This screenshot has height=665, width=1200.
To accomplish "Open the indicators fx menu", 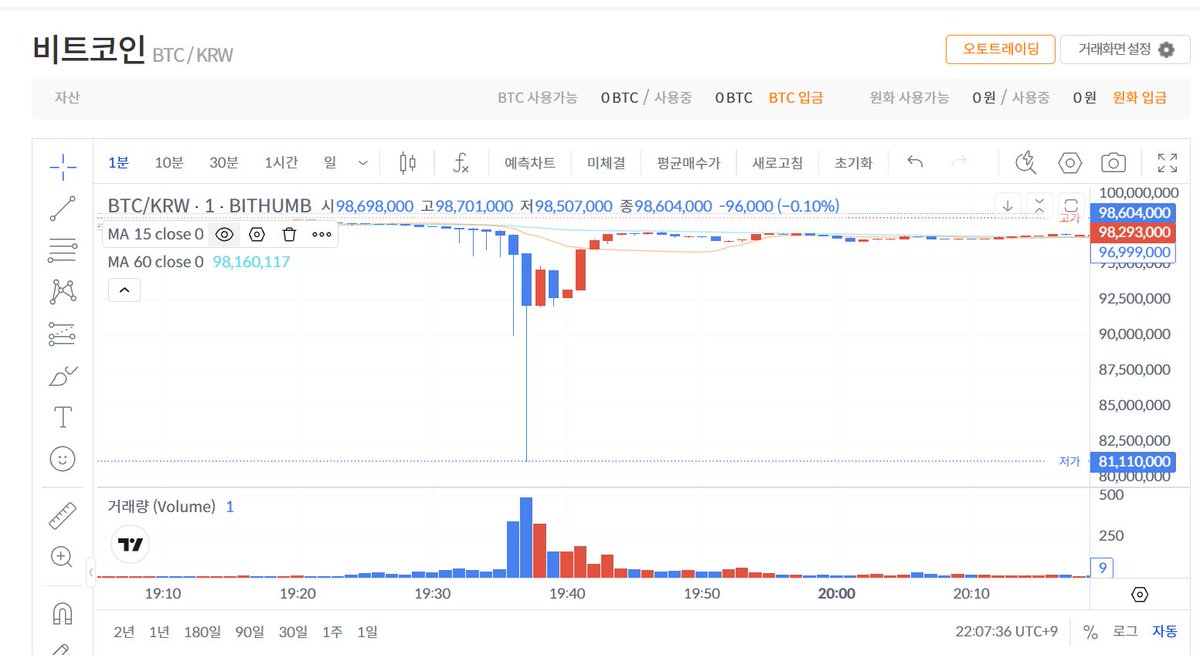I will pyautogui.click(x=461, y=163).
